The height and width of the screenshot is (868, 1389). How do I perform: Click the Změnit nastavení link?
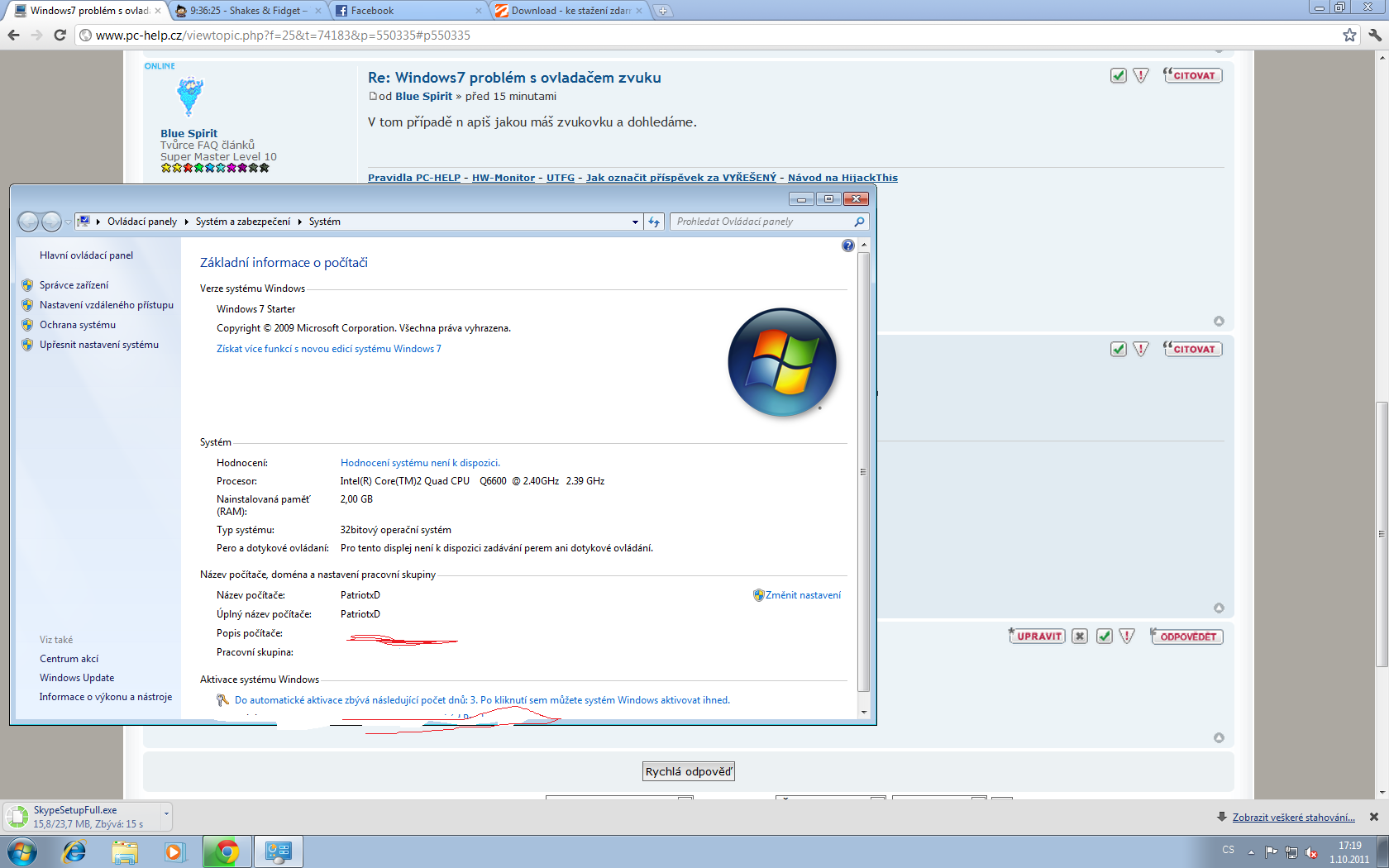[x=803, y=595]
